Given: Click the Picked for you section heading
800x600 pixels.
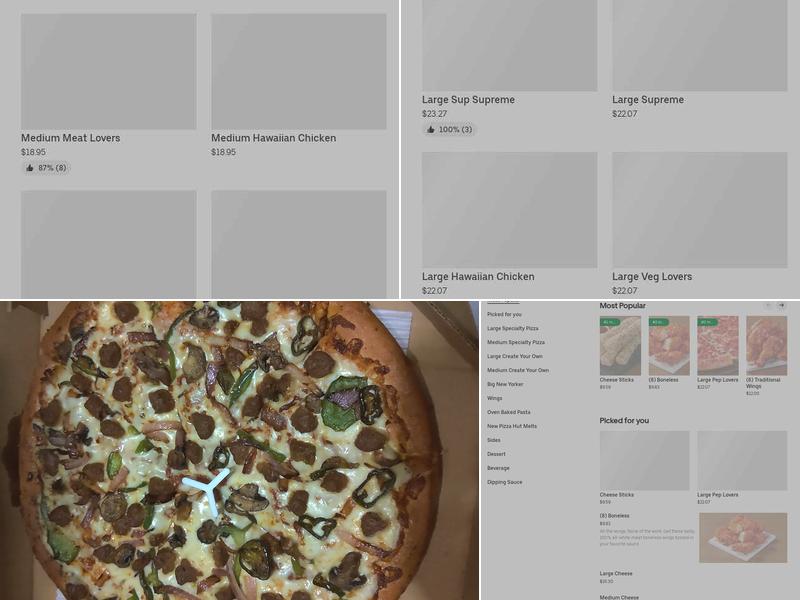Looking at the screenshot, I should point(624,420).
